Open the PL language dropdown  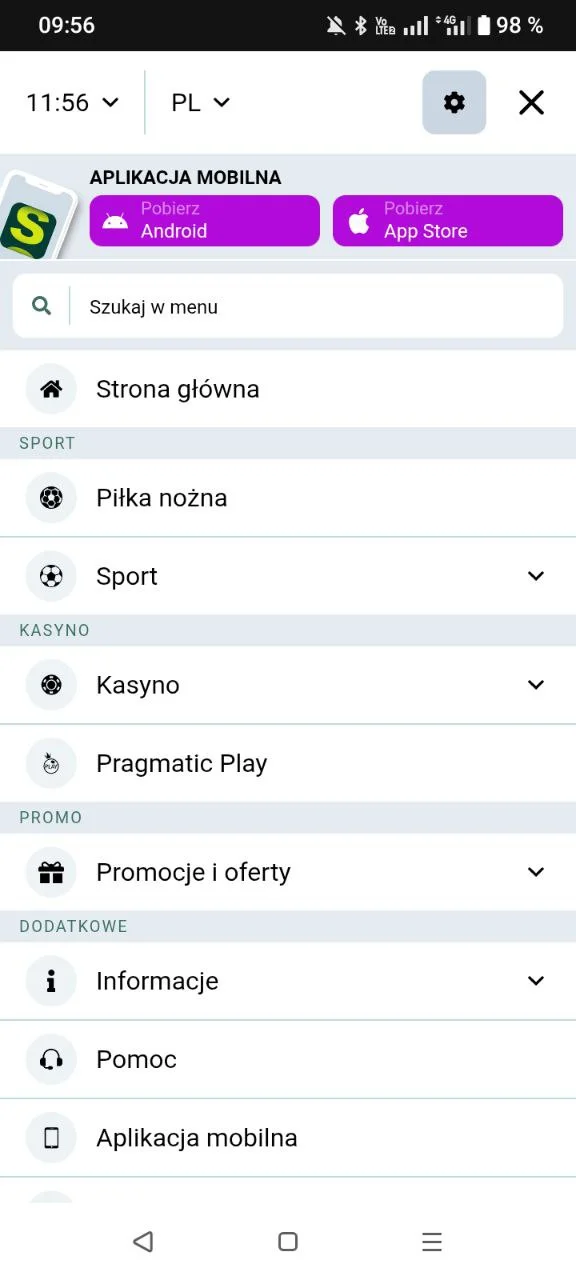click(x=199, y=102)
